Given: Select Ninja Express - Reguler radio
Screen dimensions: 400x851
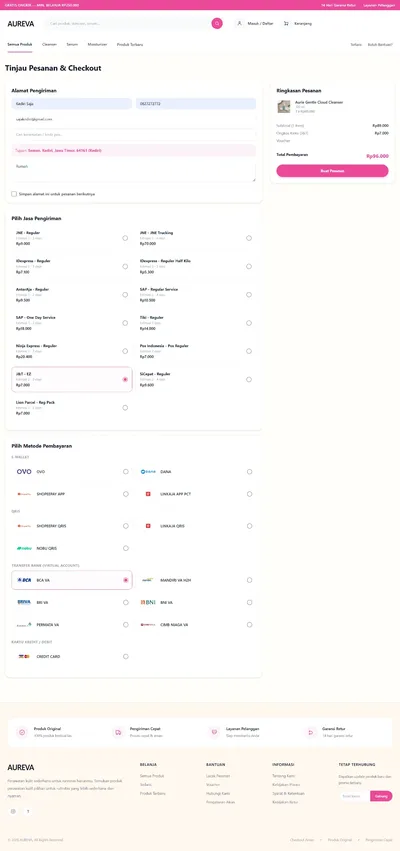Looking at the screenshot, I should pos(125,351).
